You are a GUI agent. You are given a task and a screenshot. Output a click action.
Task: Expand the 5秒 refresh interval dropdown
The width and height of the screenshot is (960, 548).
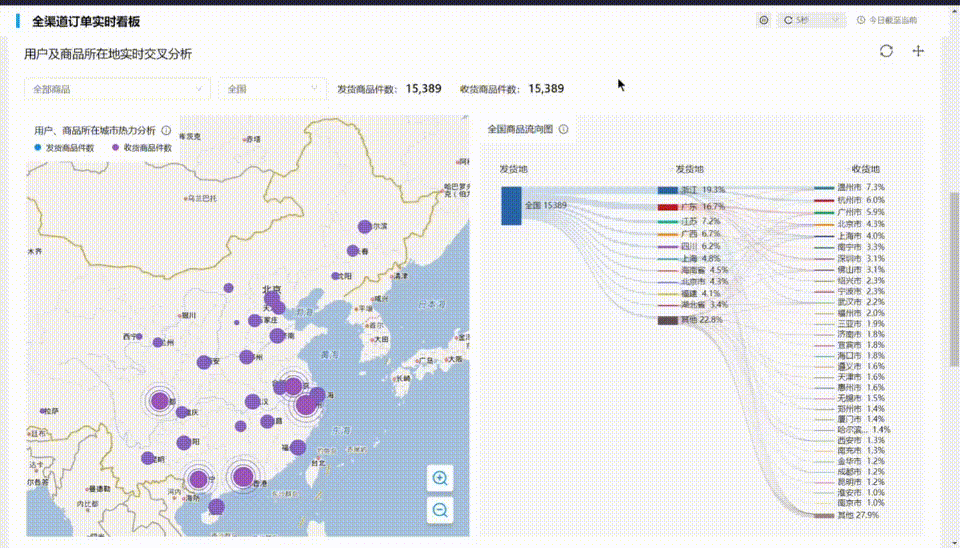[811, 20]
